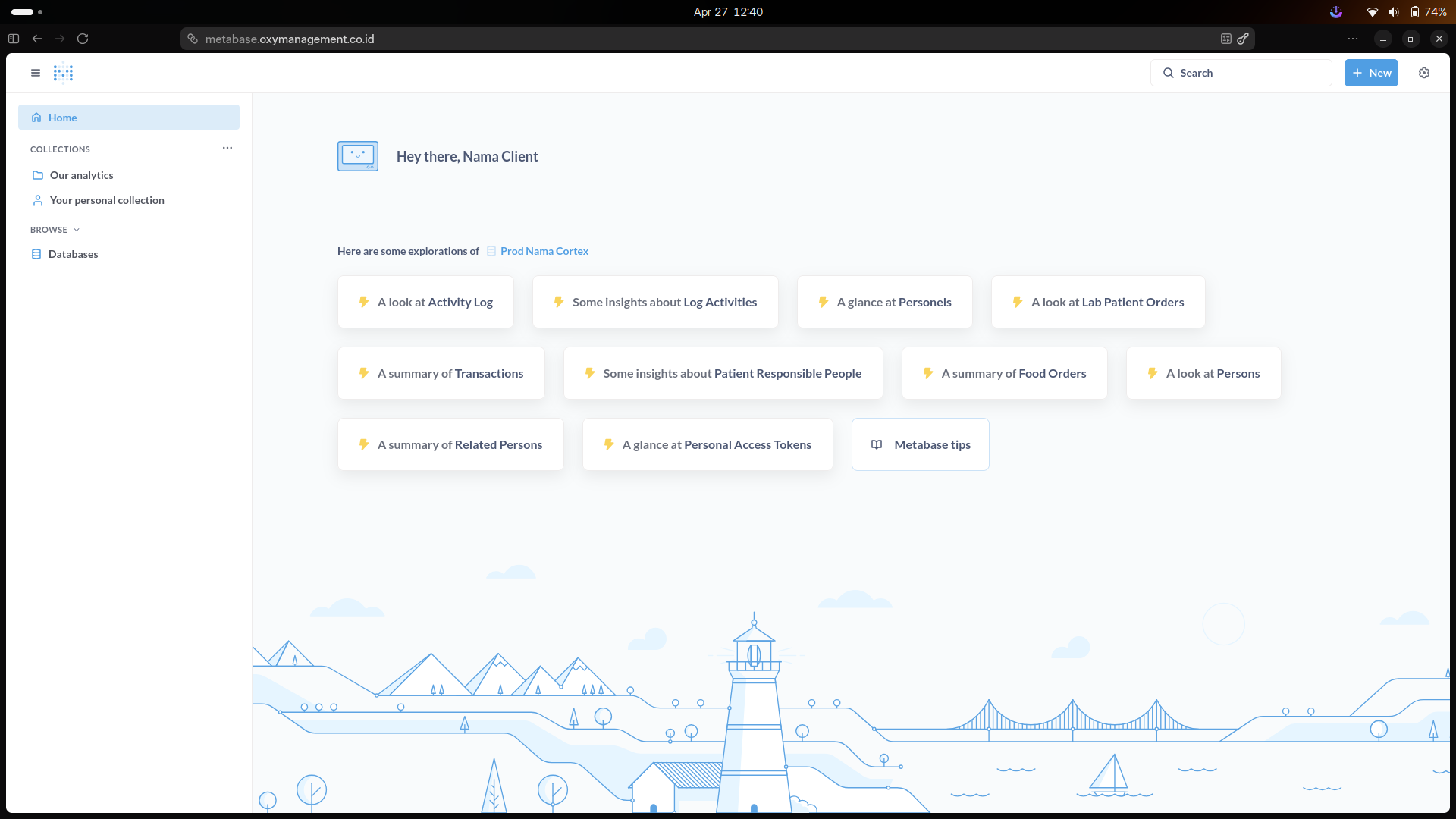Image resolution: width=1456 pixels, height=819 pixels.
Task: Open insights about Patient Responsible People
Action: [x=723, y=373]
